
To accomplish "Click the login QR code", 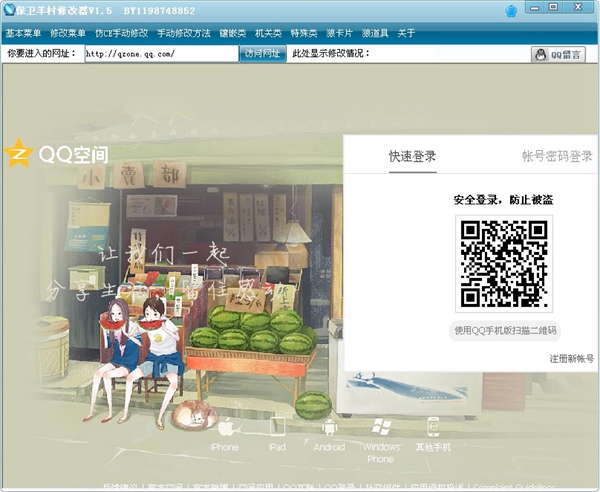I will coord(504,264).
